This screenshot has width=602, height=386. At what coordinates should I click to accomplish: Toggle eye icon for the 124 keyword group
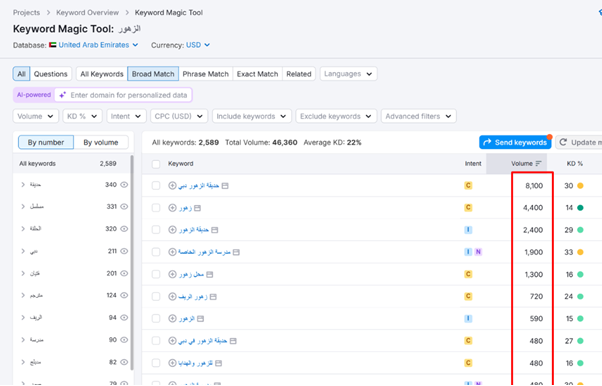pyautogui.click(x=124, y=295)
